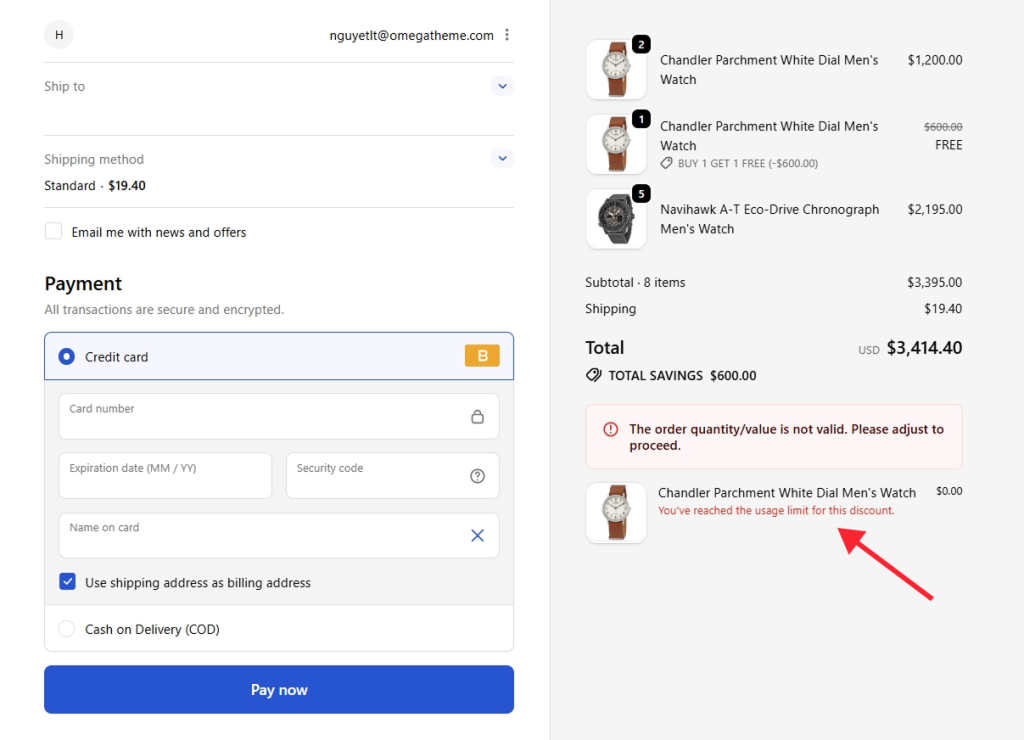This screenshot has height=740, width=1024.
Task: Select the Cash on Delivery (COD) option
Action: (67, 629)
